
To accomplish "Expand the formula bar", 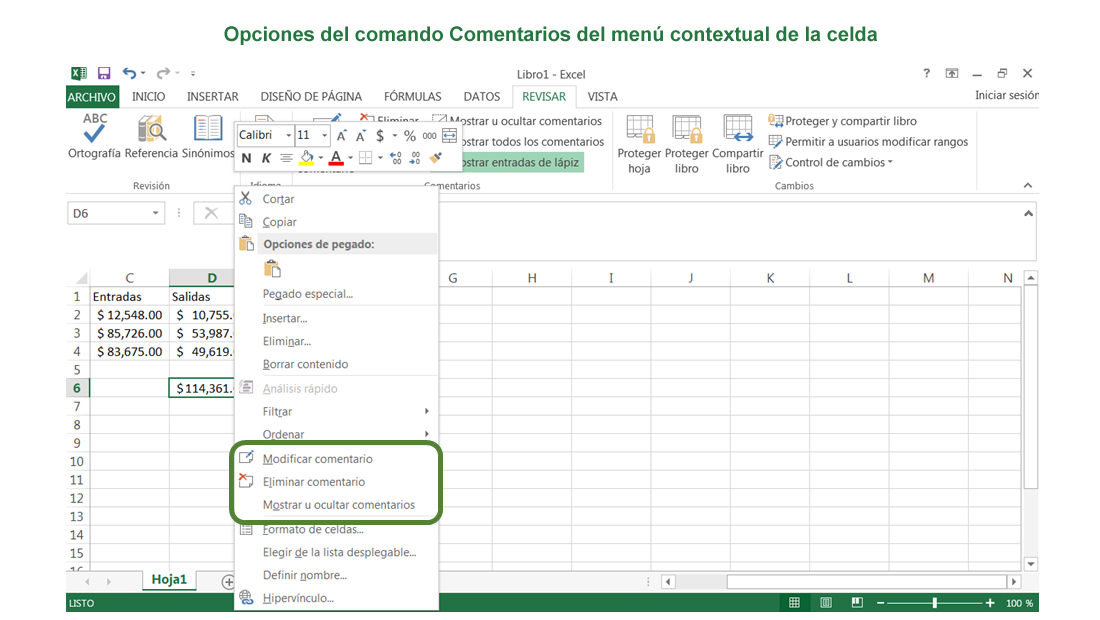I will (1028, 214).
